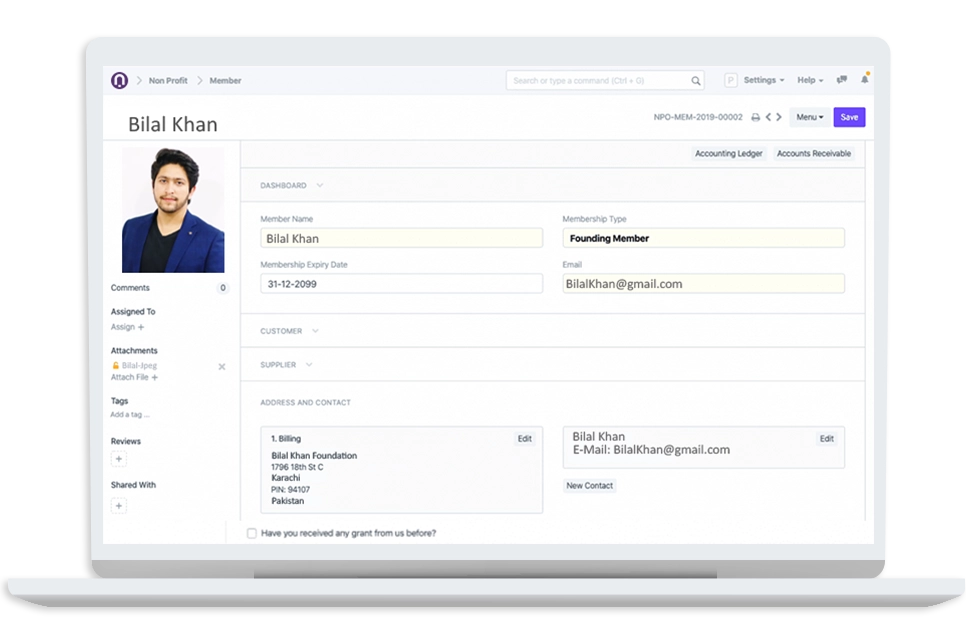
Task: Click the Bilal Khan page title
Action: coord(172,124)
